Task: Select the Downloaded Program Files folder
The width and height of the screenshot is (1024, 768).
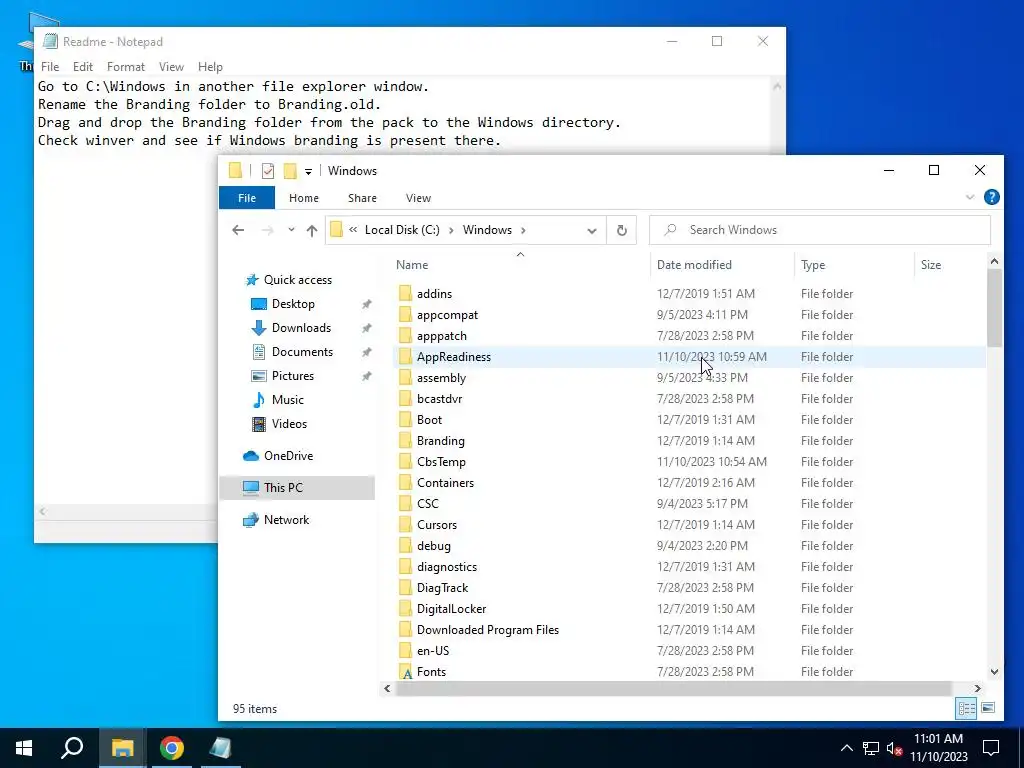Action: pyautogui.click(x=488, y=630)
